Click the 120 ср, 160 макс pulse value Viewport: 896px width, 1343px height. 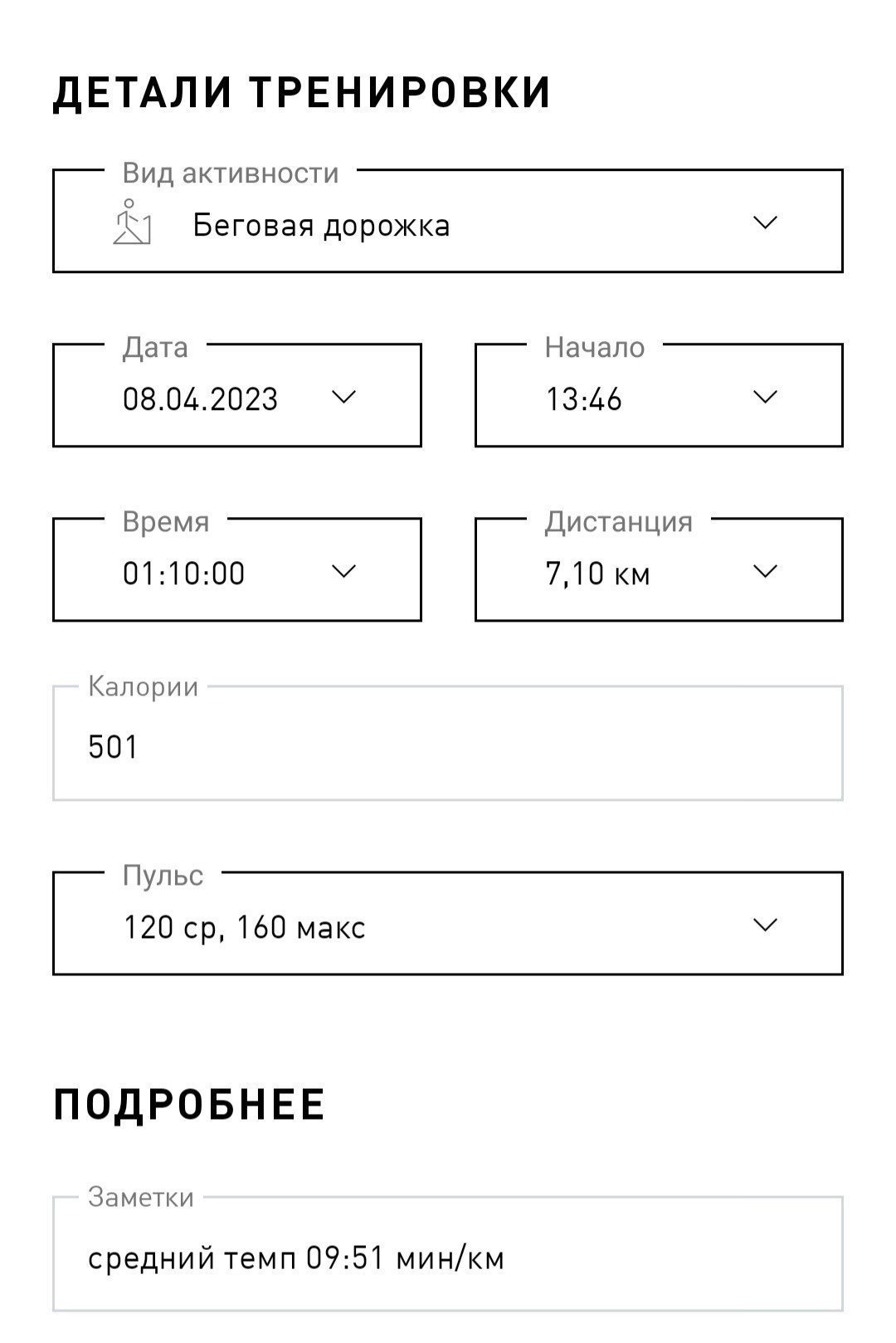click(x=244, y=927)
